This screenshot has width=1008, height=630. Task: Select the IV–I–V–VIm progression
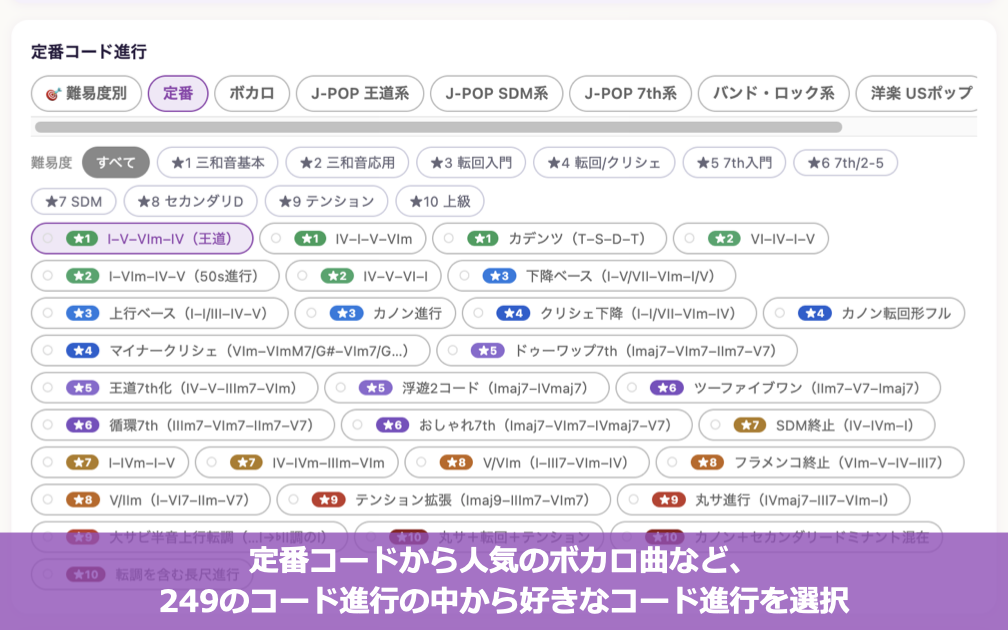[x=343, y=238]
